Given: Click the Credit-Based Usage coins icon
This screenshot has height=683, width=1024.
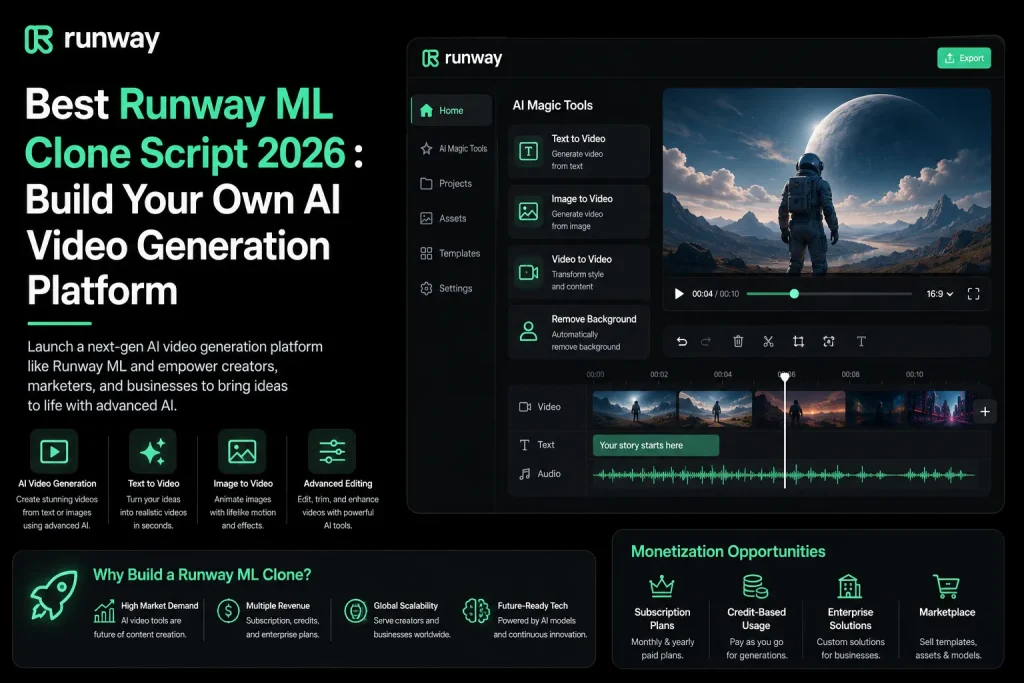Looking at the screenshot, I should pyautogui.click(x=756, y=586).
